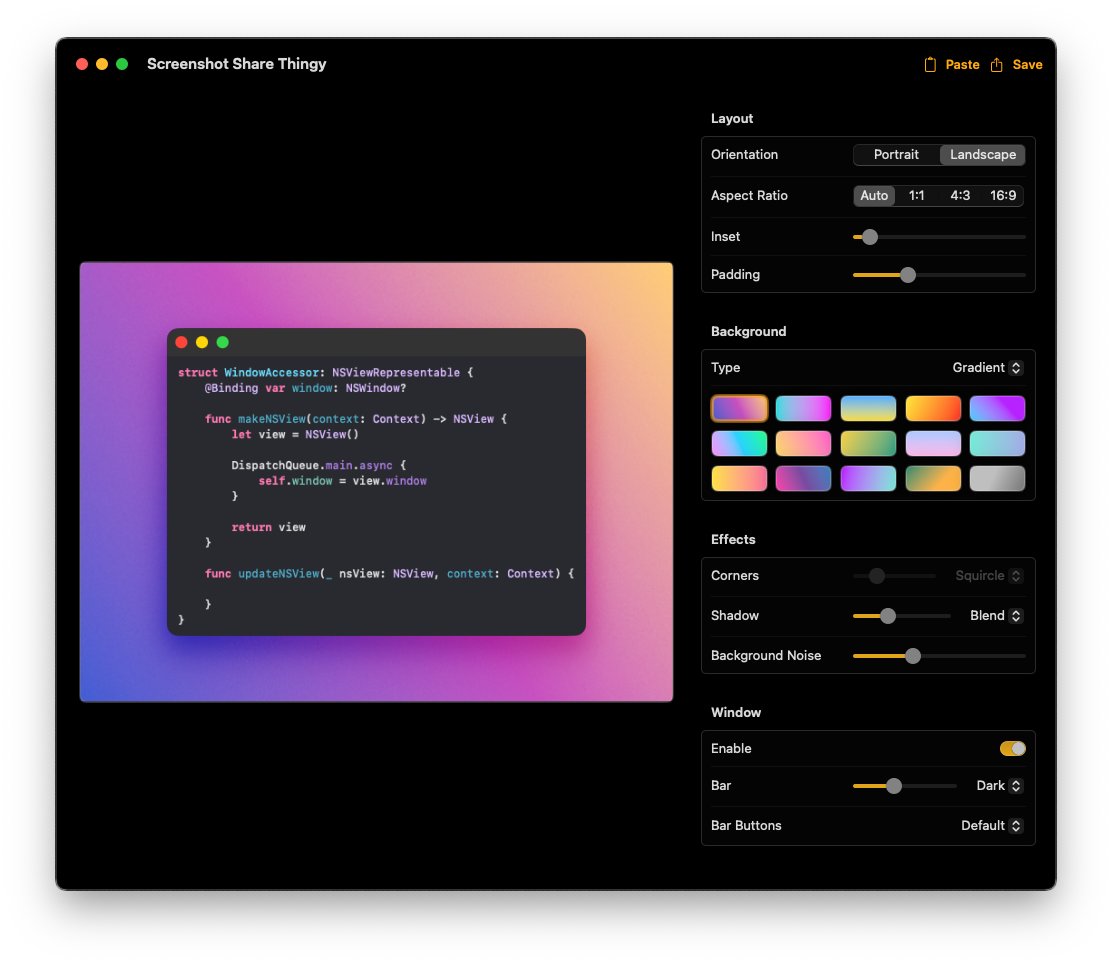Click the red dot in the preview window
The height and width of the screenshot is (964, 1112).
coord(182,343)
